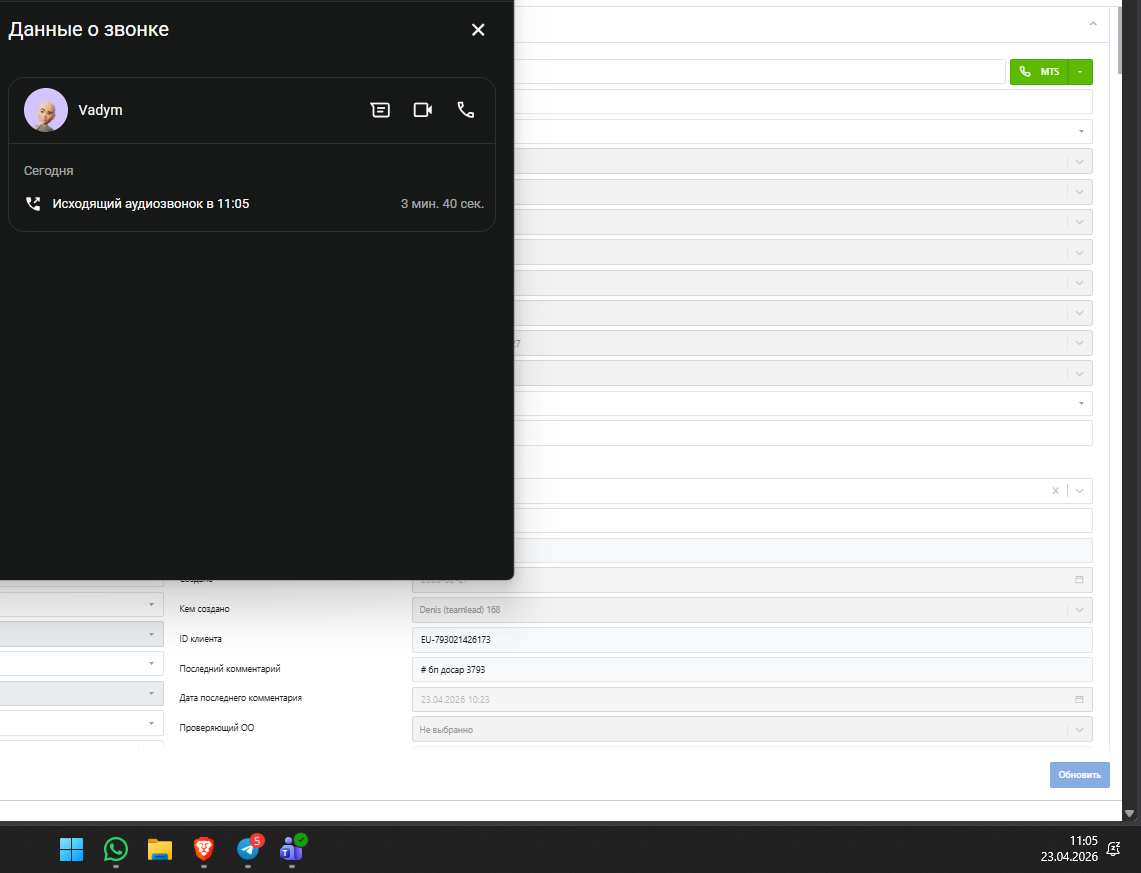Open Telegram with 5 unread messages
The height and width of the screenshot is (873, 1141).
(x=249, y=848)
